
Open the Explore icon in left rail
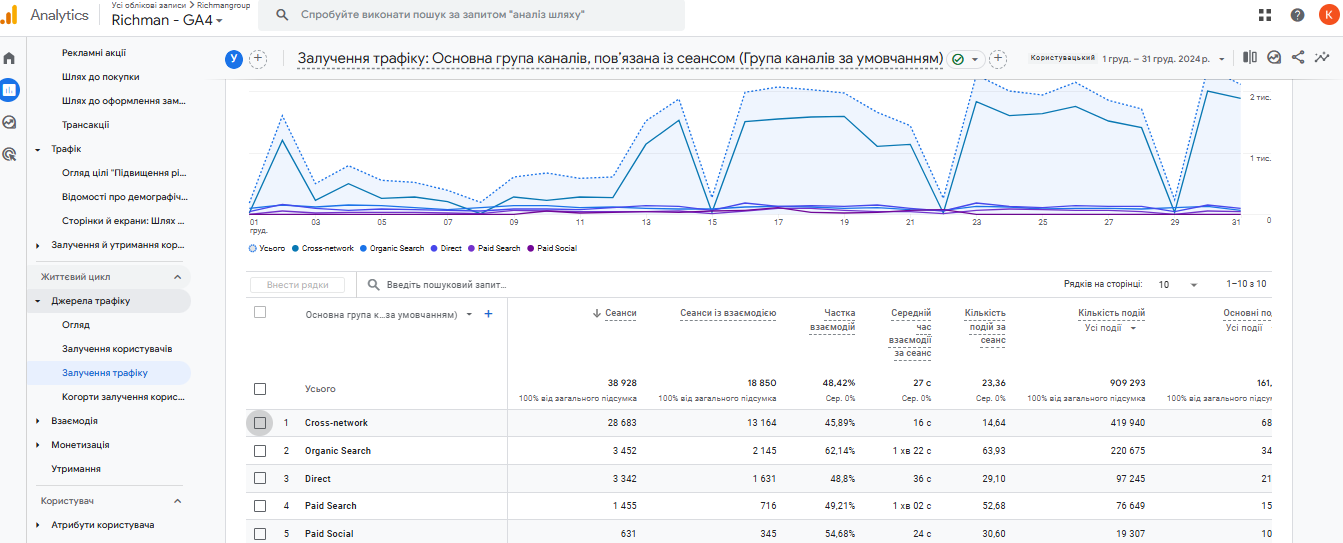coord(9,122)
